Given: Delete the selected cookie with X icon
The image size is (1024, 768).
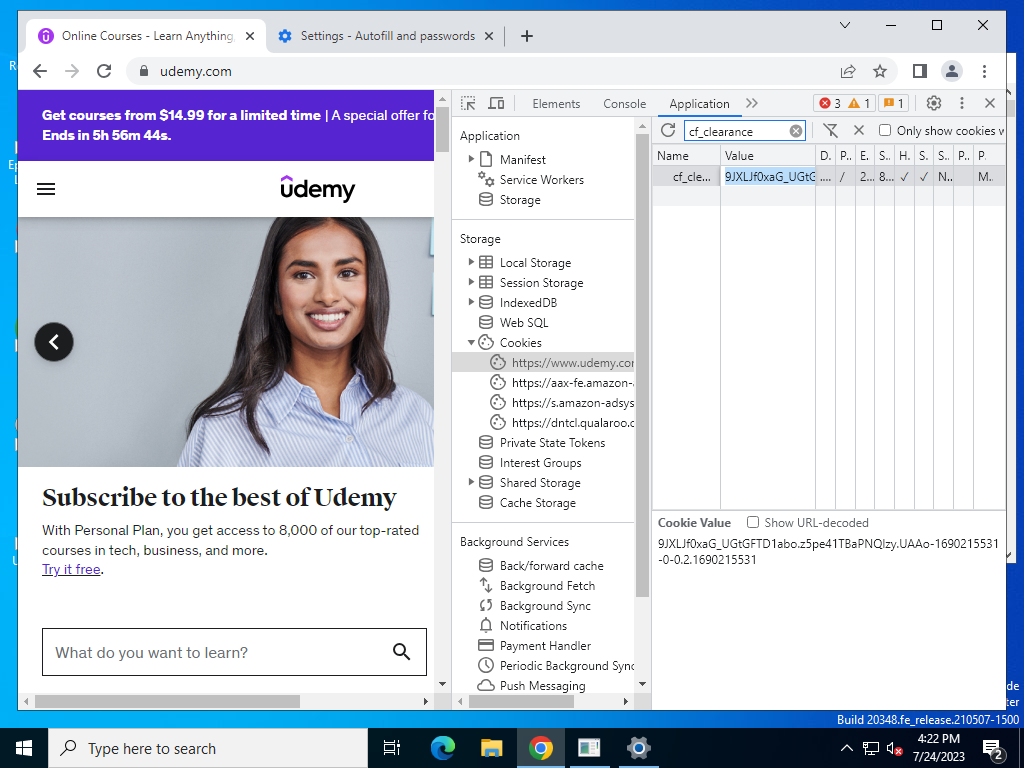Looking at the screenshot, I should [859, 130].
